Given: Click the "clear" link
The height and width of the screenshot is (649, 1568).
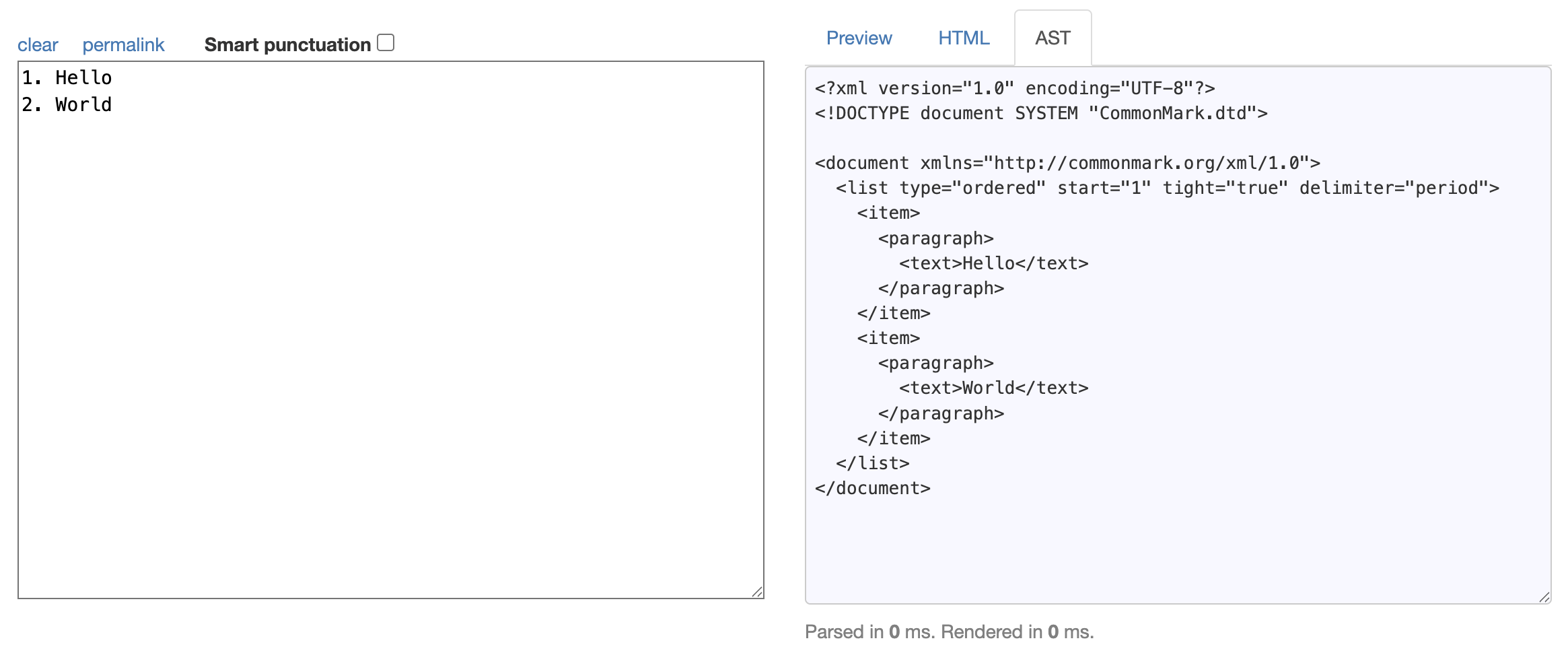Looking at the screenshot, I should [38, 45].
